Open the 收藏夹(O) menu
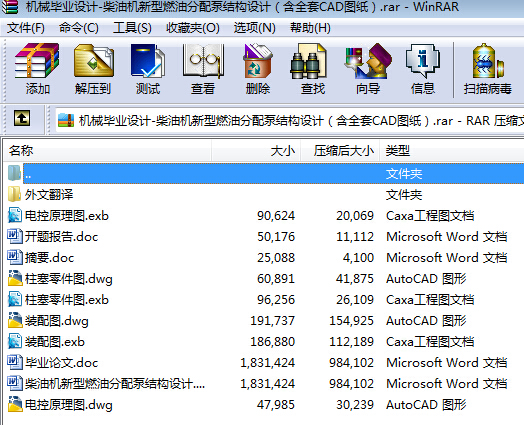 click(x=193, y=28)
